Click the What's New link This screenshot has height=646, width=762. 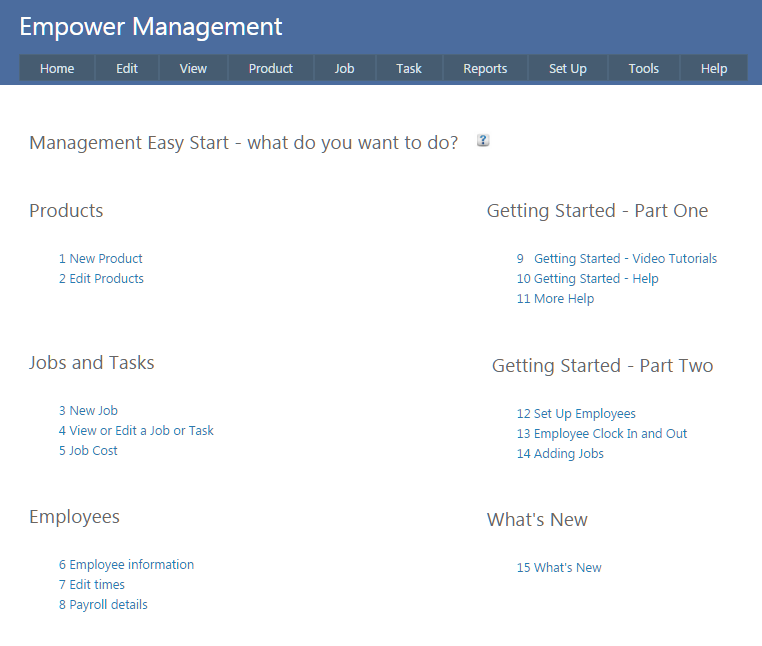559,567
